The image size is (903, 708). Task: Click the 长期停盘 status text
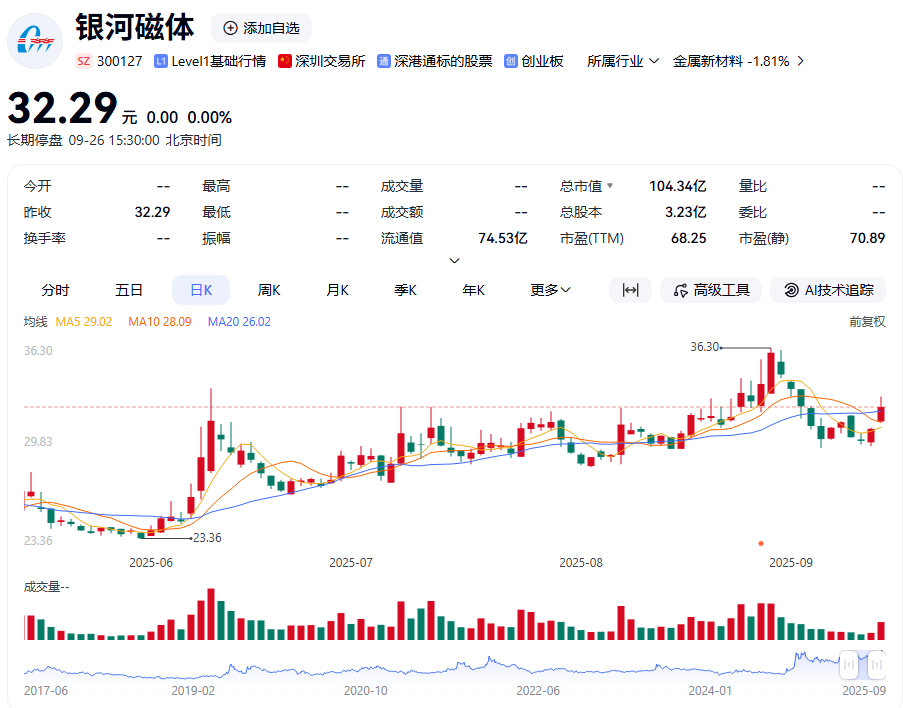click(x=35, y=140)
